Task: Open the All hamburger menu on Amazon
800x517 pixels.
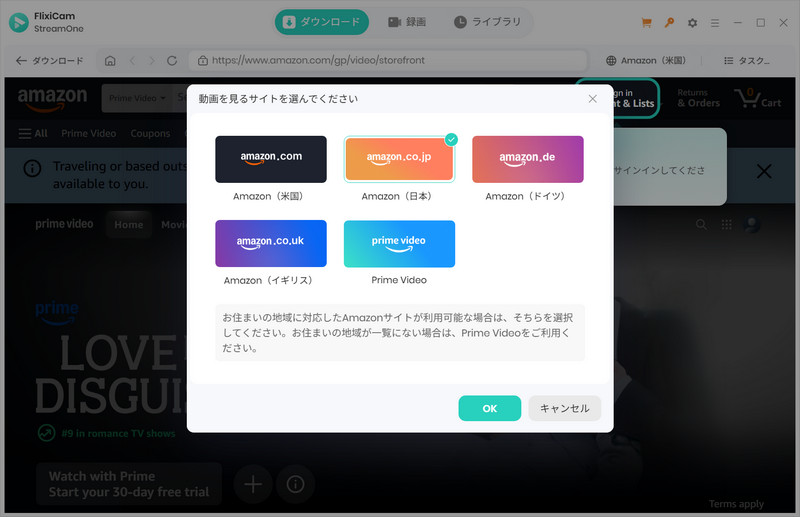Action: click(x=33, y=134)
